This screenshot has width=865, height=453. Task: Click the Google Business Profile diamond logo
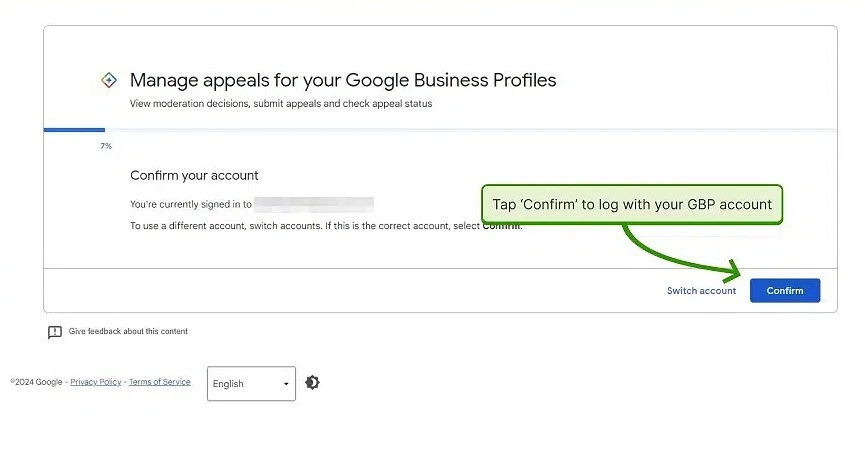pyautogui.click(x=109, y=80)
